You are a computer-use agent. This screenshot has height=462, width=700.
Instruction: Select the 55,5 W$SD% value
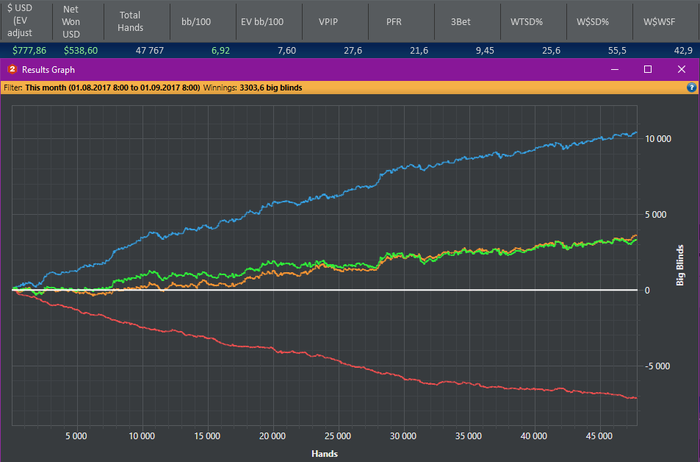coord(617,50)
